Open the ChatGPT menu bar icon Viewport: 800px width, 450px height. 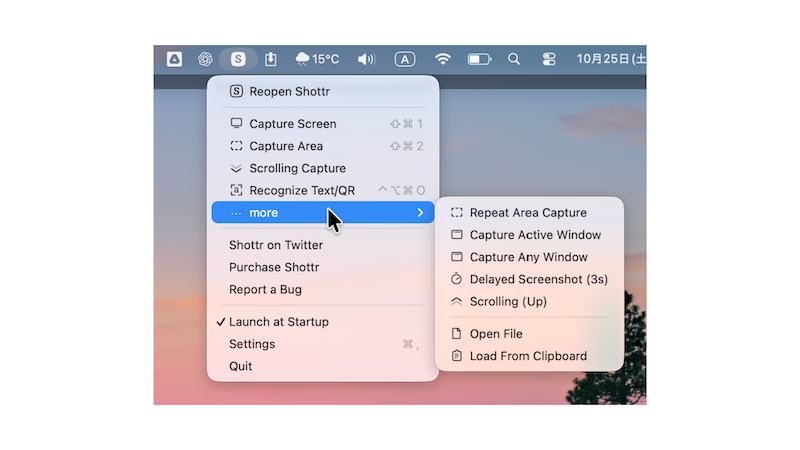point(205,59)
